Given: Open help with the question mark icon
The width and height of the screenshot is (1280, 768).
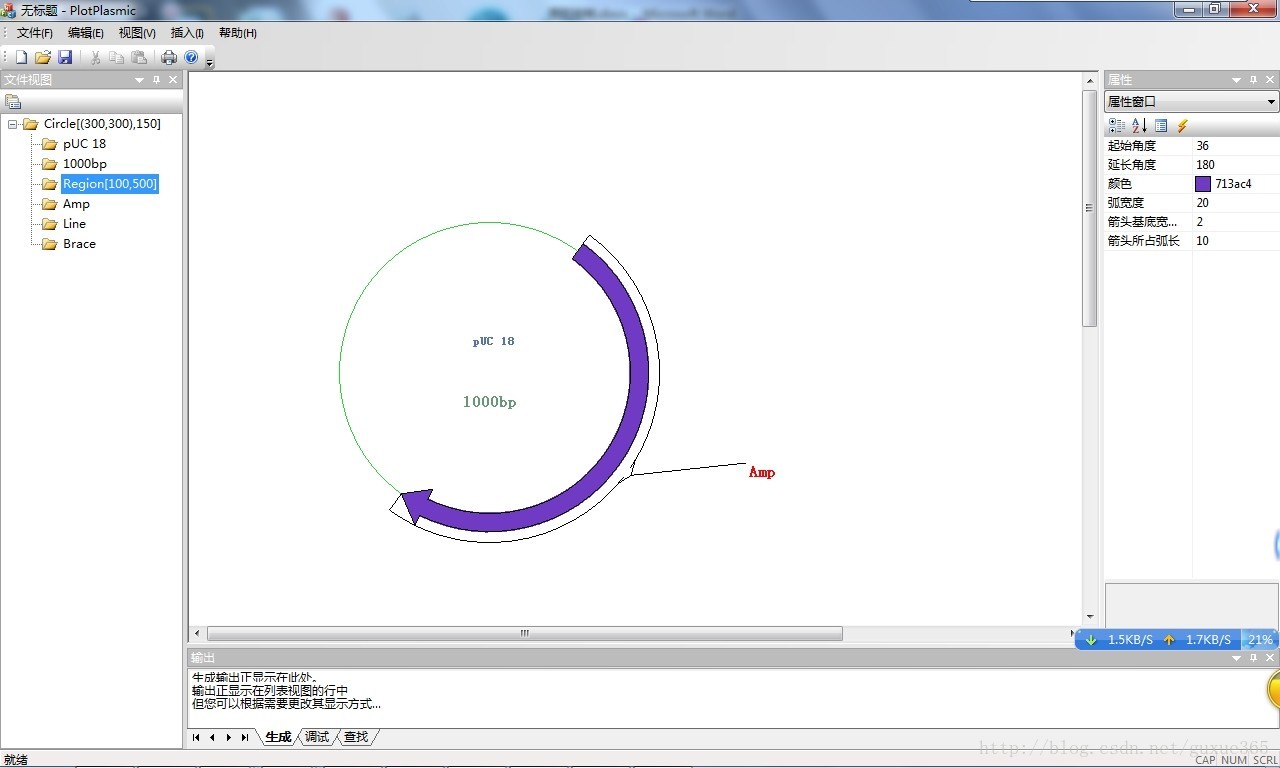Looking at the screenshot, I should pyautogui.click(x=191, y=57).
